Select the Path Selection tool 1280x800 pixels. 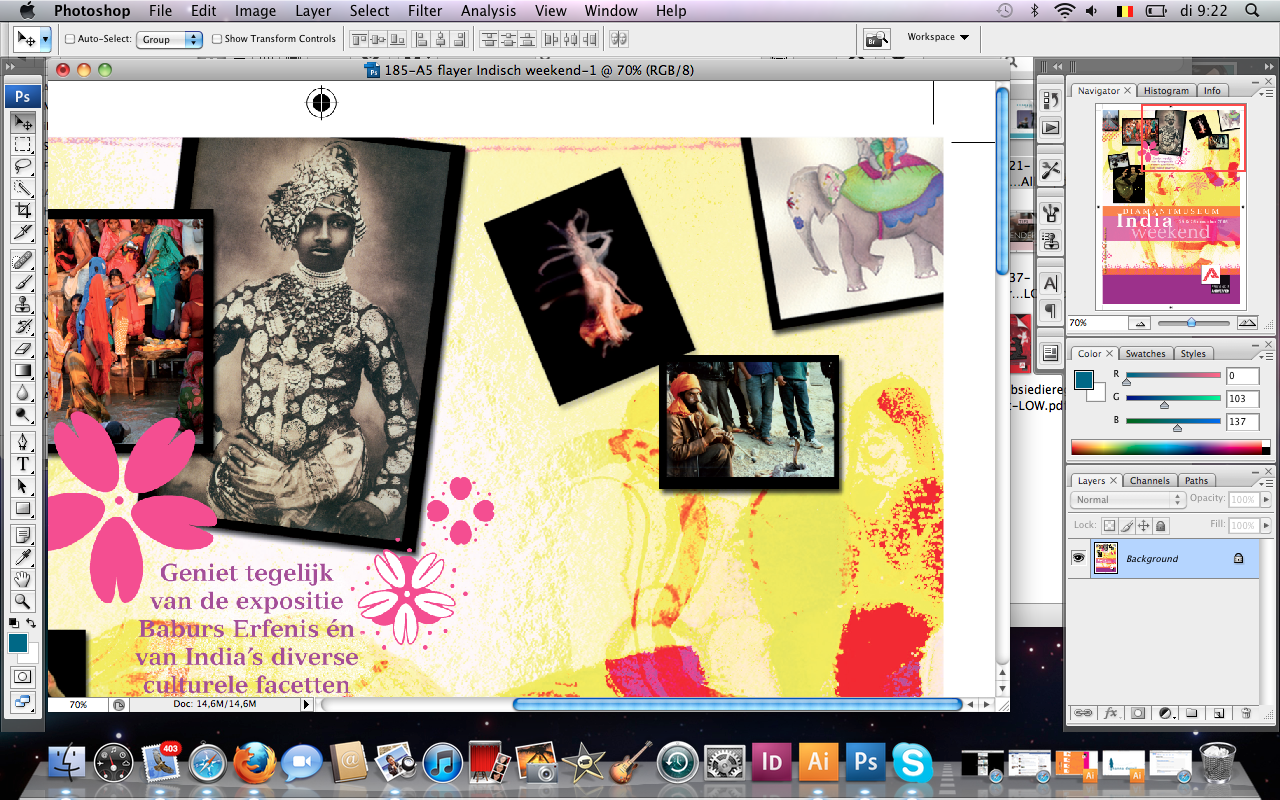(22, 486)
